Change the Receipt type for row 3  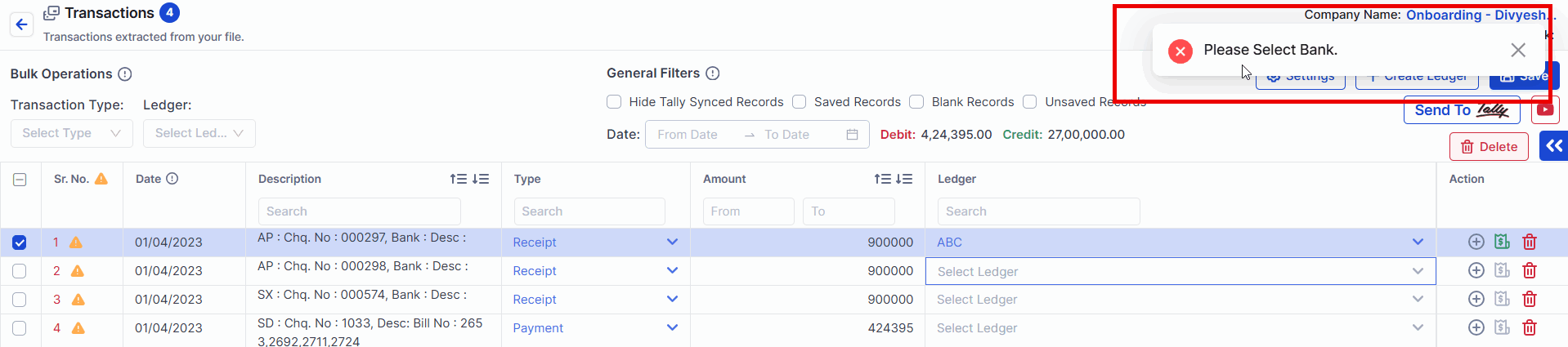coord(596,300)
